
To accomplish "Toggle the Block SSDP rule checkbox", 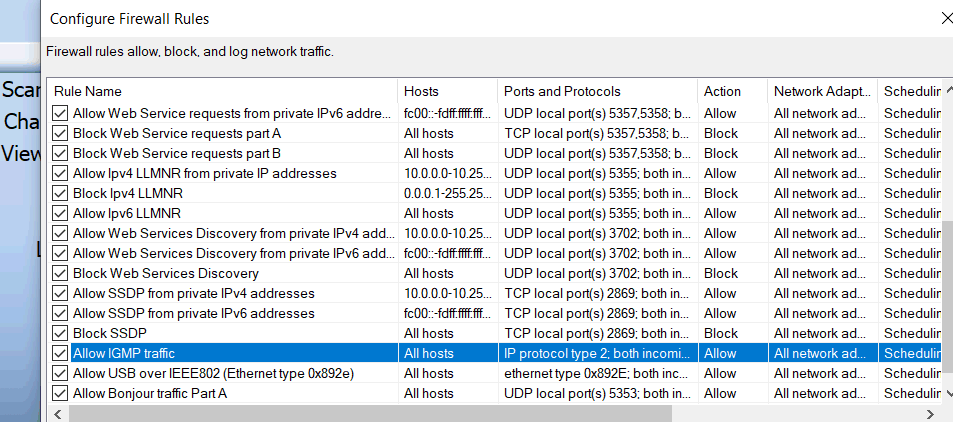I will (x=61, y=333).
